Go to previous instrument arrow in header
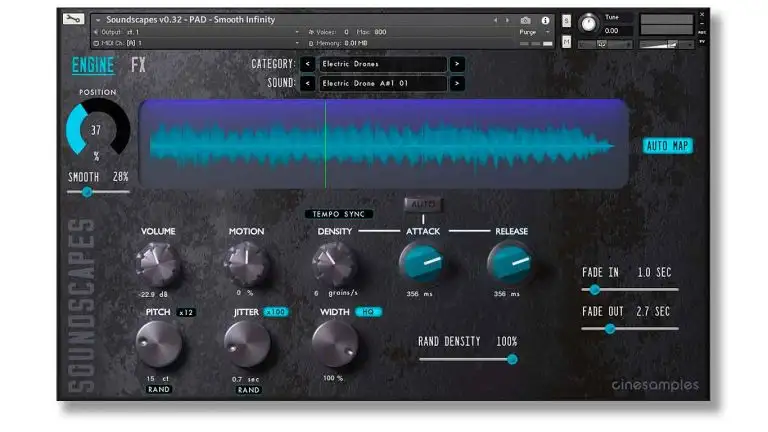This screenshot has height=432, width=768. pos(495,20)
